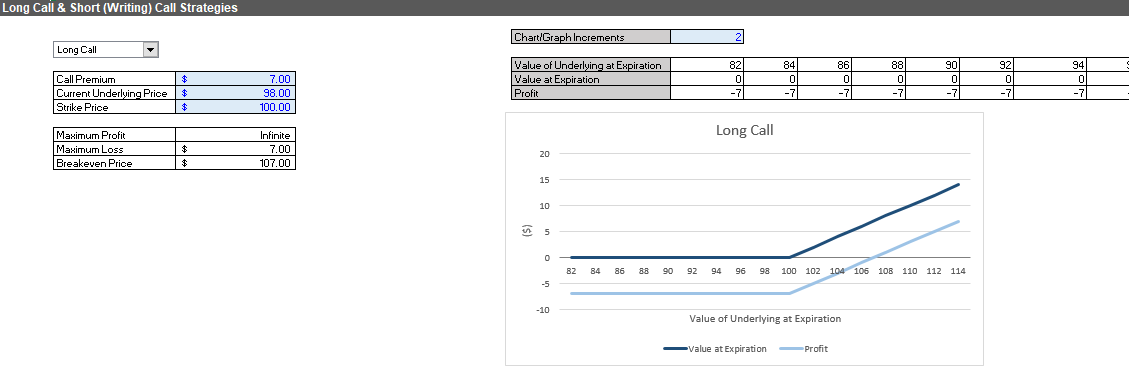Select the cell with underlying value 82
The image size is (1129, 376).
[707, 65]
